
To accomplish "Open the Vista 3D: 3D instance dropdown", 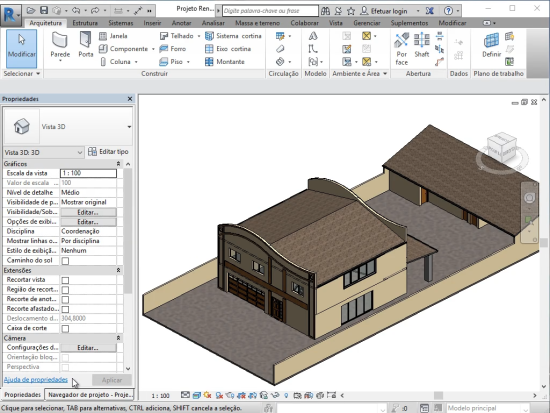I will [x=80, y=153].
